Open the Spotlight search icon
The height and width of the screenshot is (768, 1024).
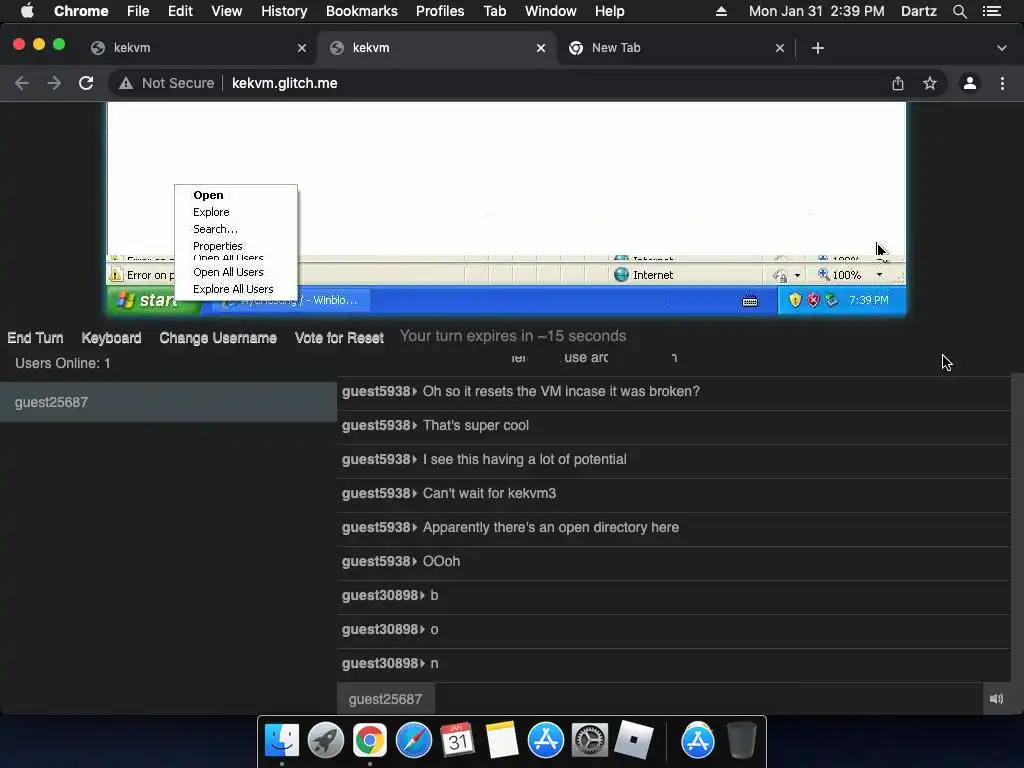[x=959, y=11]
